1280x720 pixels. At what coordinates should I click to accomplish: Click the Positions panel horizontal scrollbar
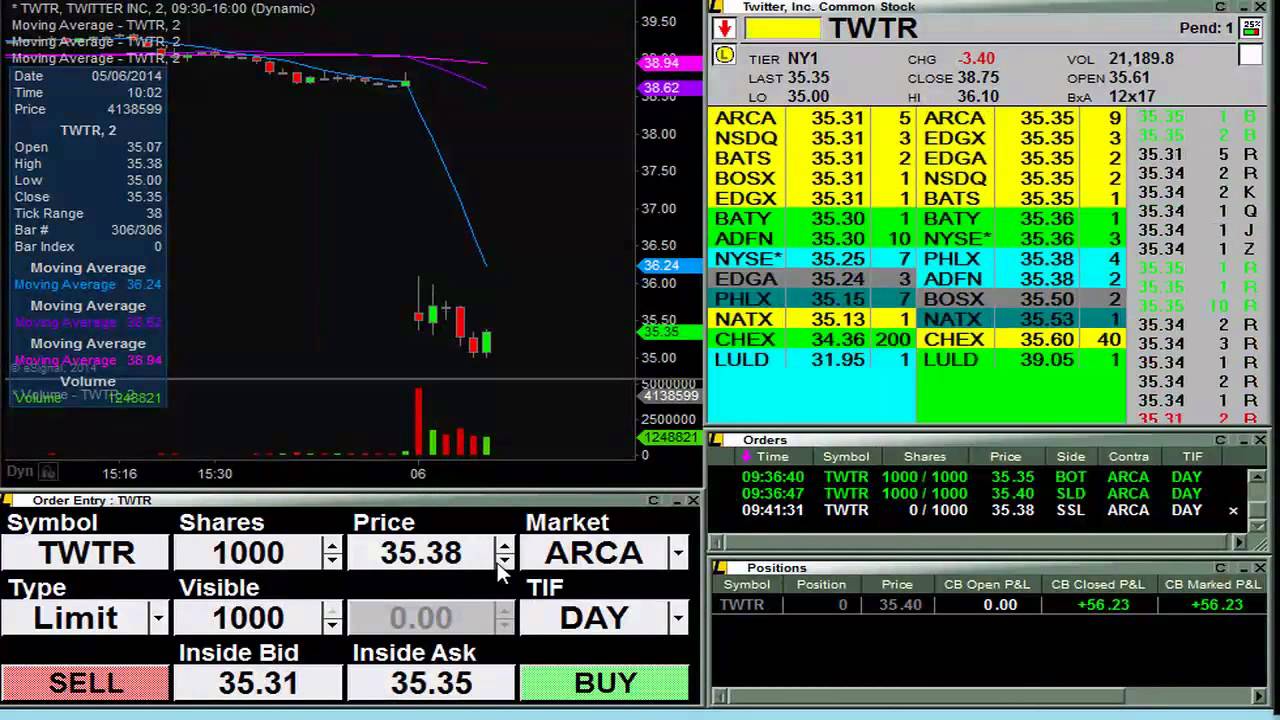990,697
